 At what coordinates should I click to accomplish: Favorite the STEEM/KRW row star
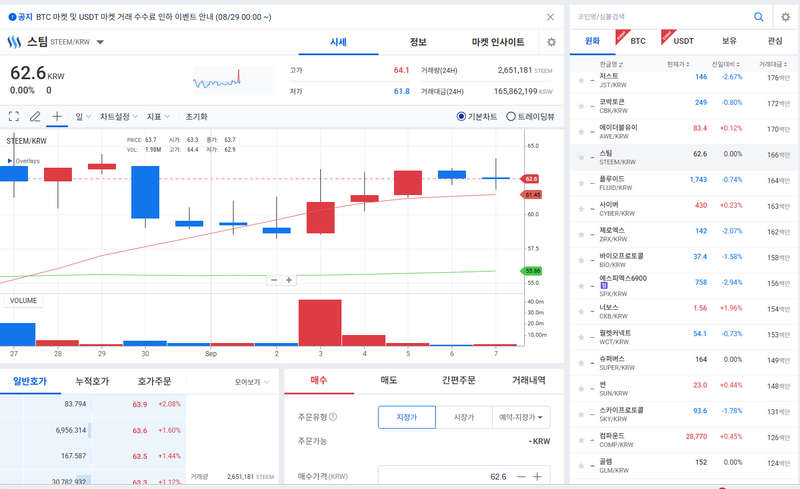581,158
